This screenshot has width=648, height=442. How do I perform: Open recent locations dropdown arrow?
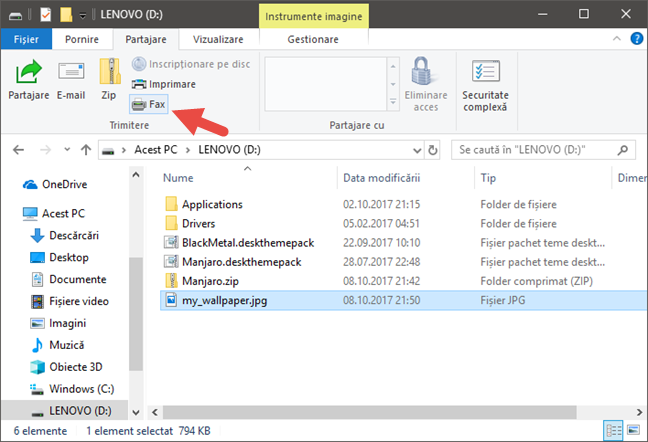coord(67,150)
